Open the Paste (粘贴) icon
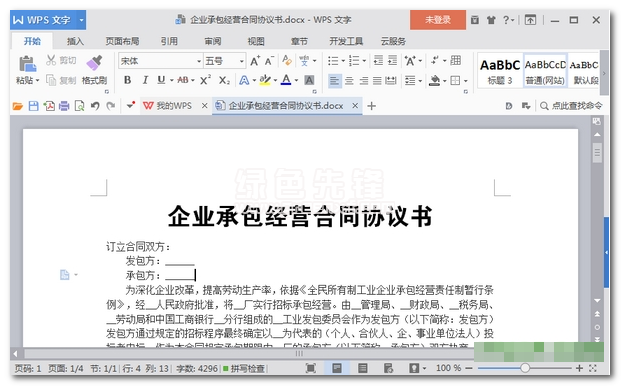621x386 pixels. point(27,64)
